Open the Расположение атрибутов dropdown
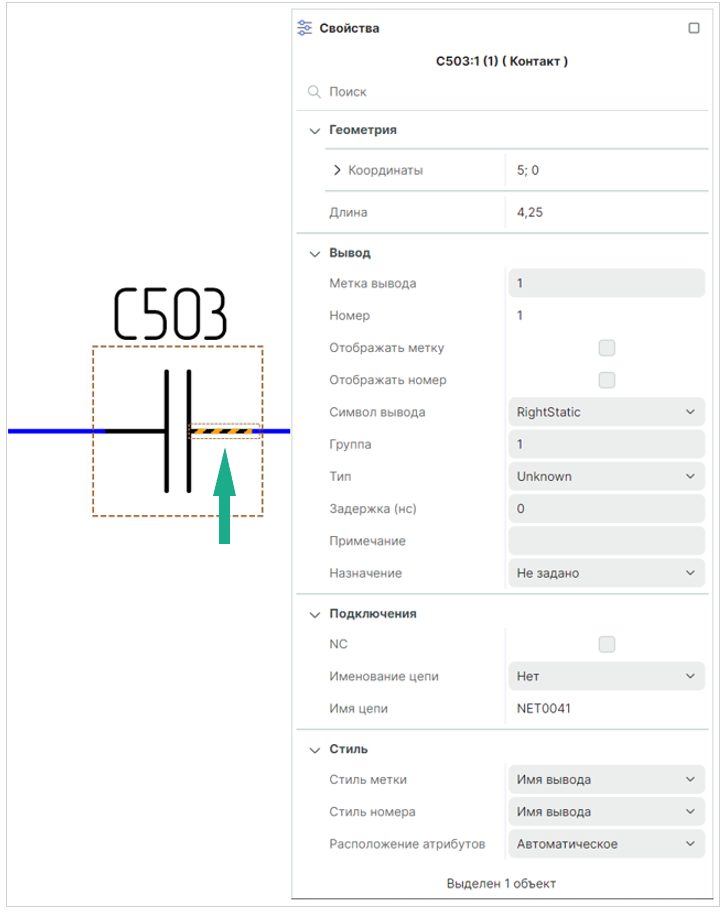The image size is (725, 914). pos(606,843)
